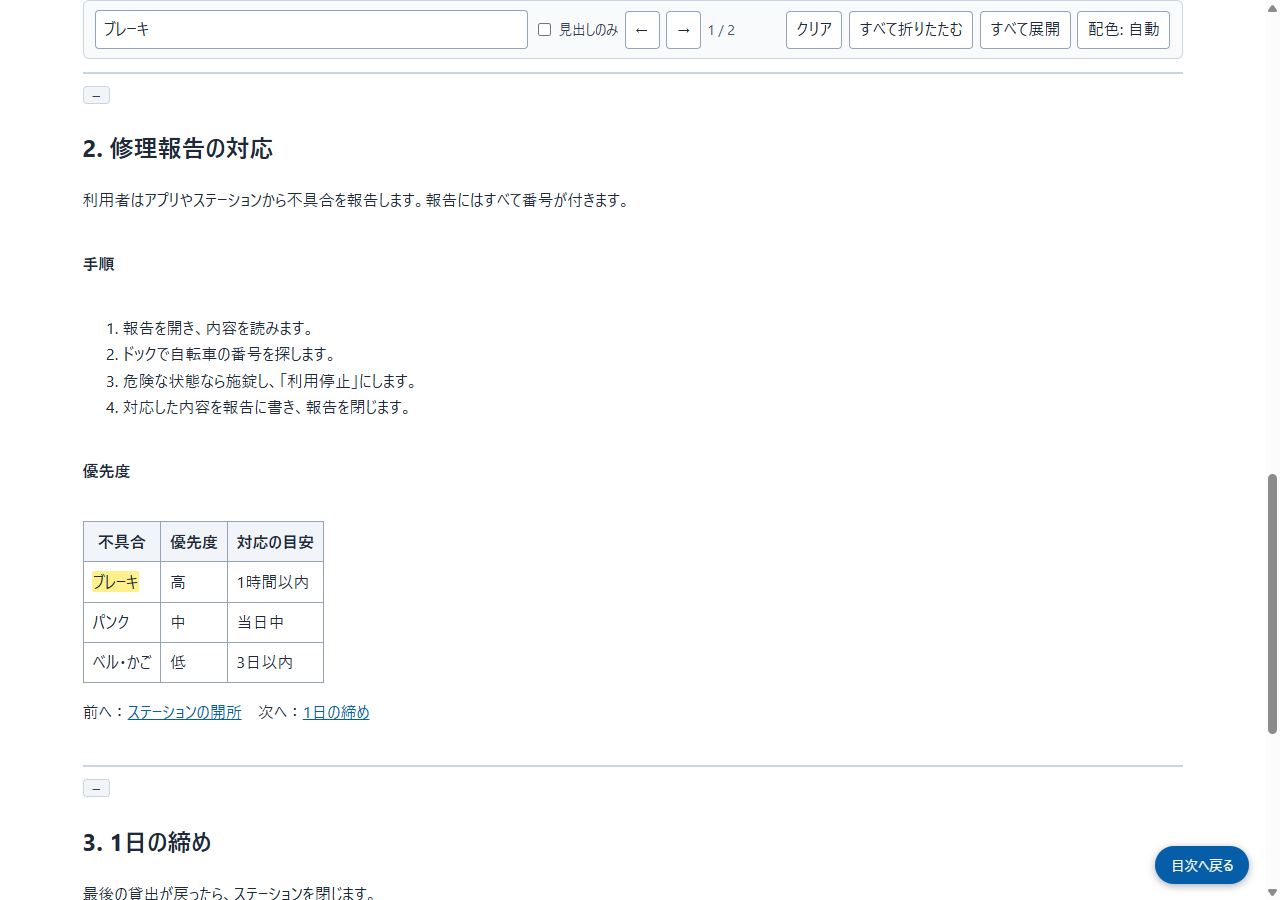The image size is (1280, 900).
Task: Click the 3日以内 cell
Action: [275, 662]
